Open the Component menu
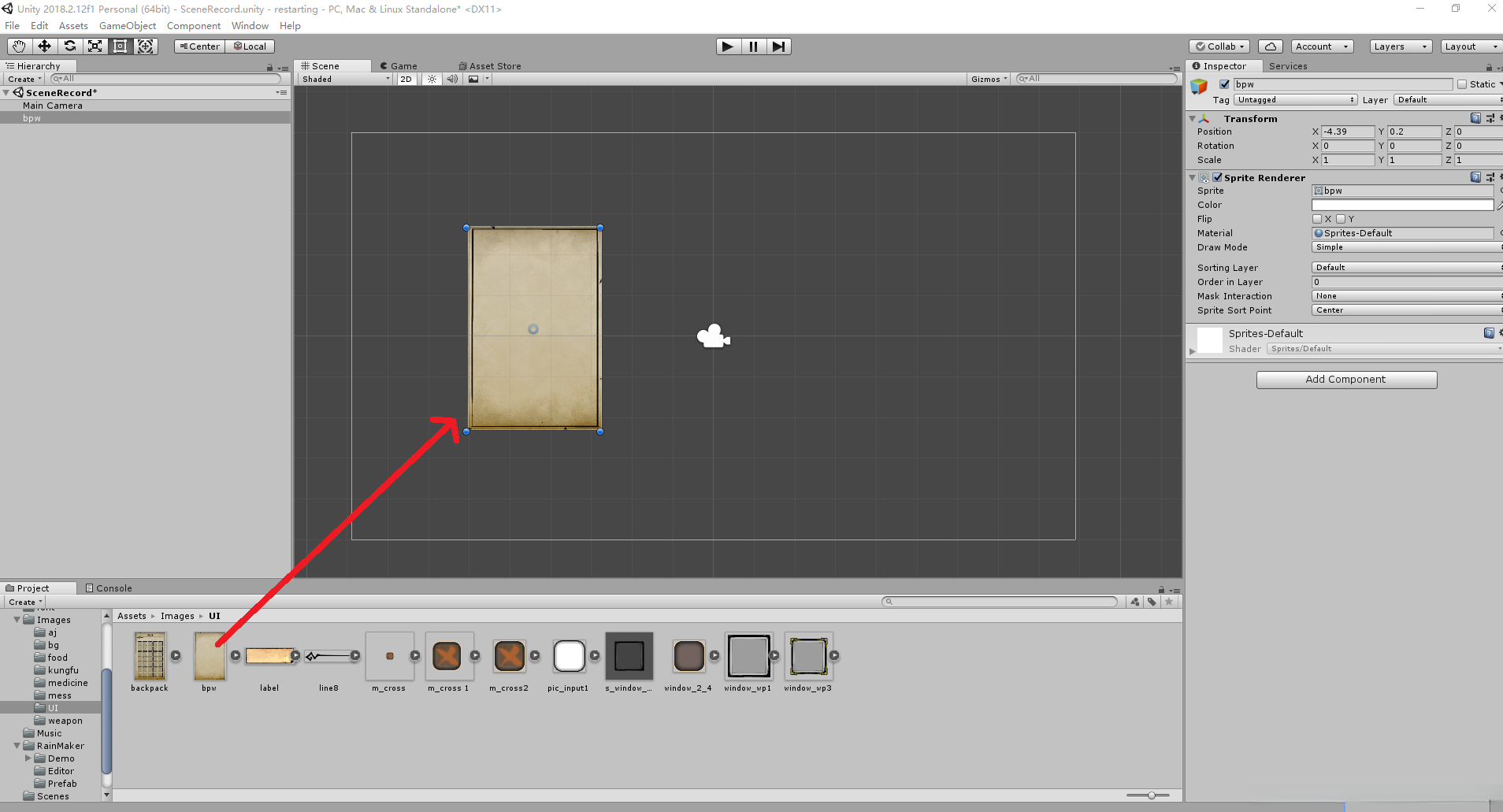This screenshot has height=812, width=1503. point(194,25)
